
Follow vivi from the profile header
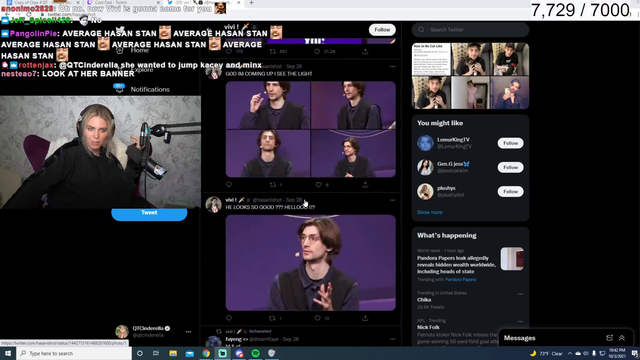pyautogui.click(x=382, y=30)
